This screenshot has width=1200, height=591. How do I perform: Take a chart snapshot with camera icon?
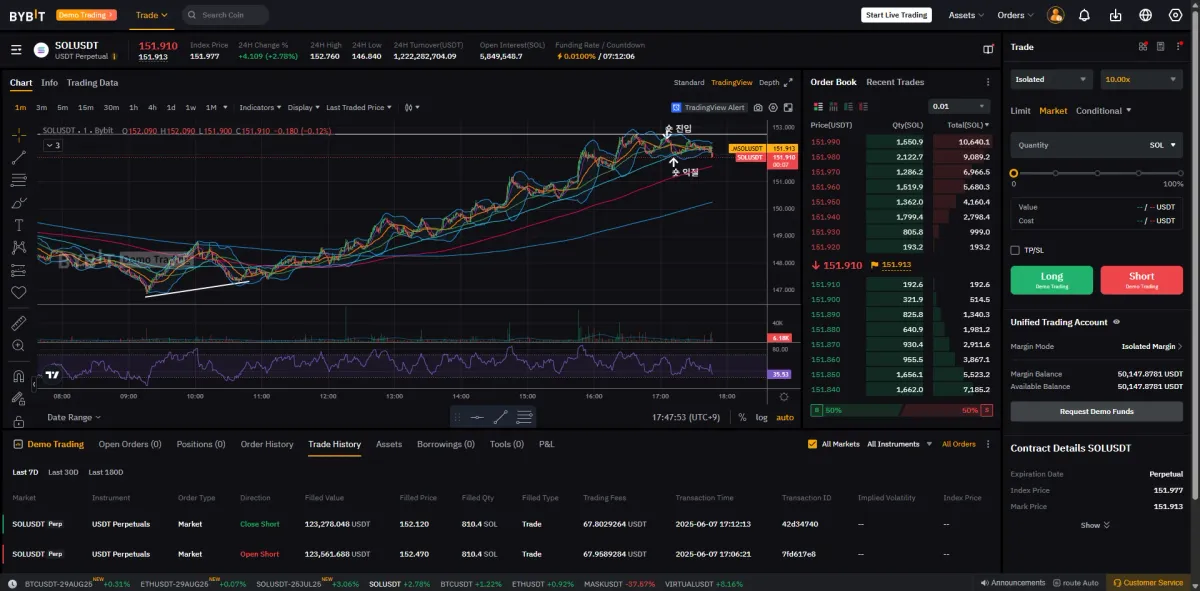coord(758,107)
